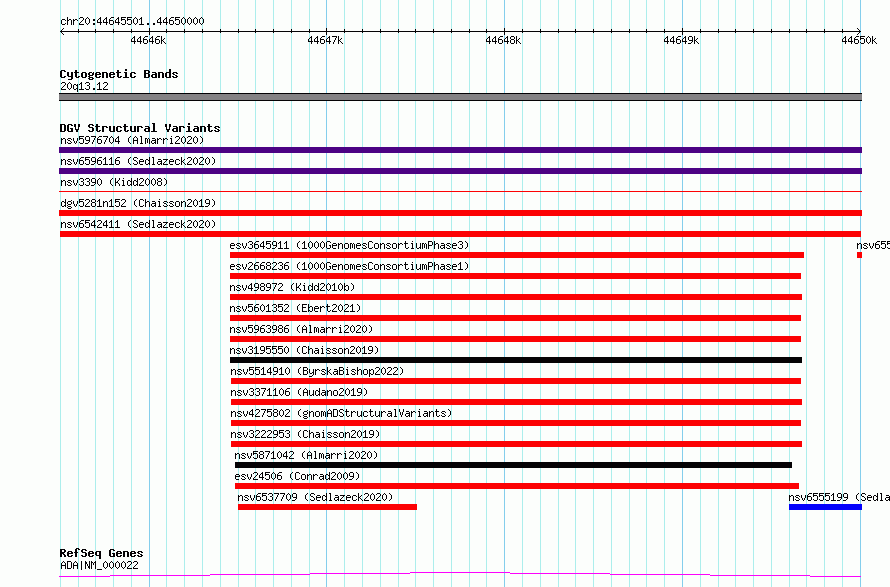
Task: Click the nsv6542411 red variant bar
Action: click(460, 234)
